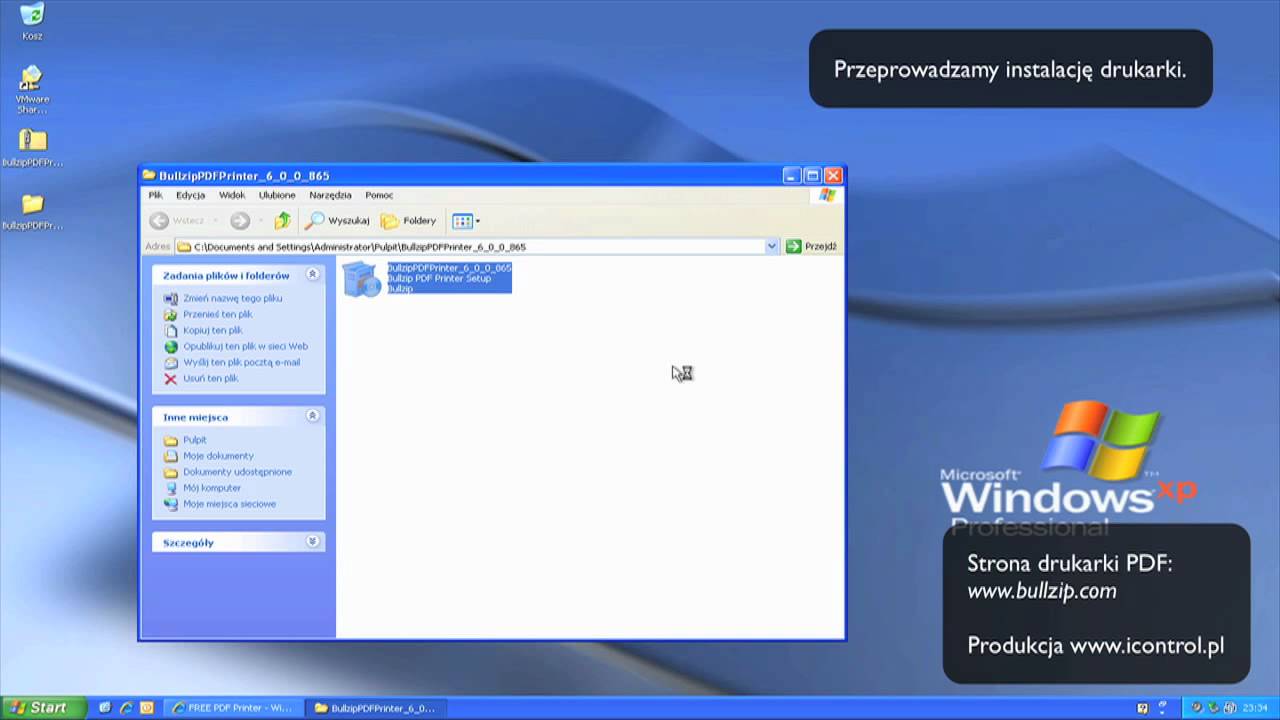Open the Narzędzia menu
This screenshot has height=720, width=1280.
[330, 195]
